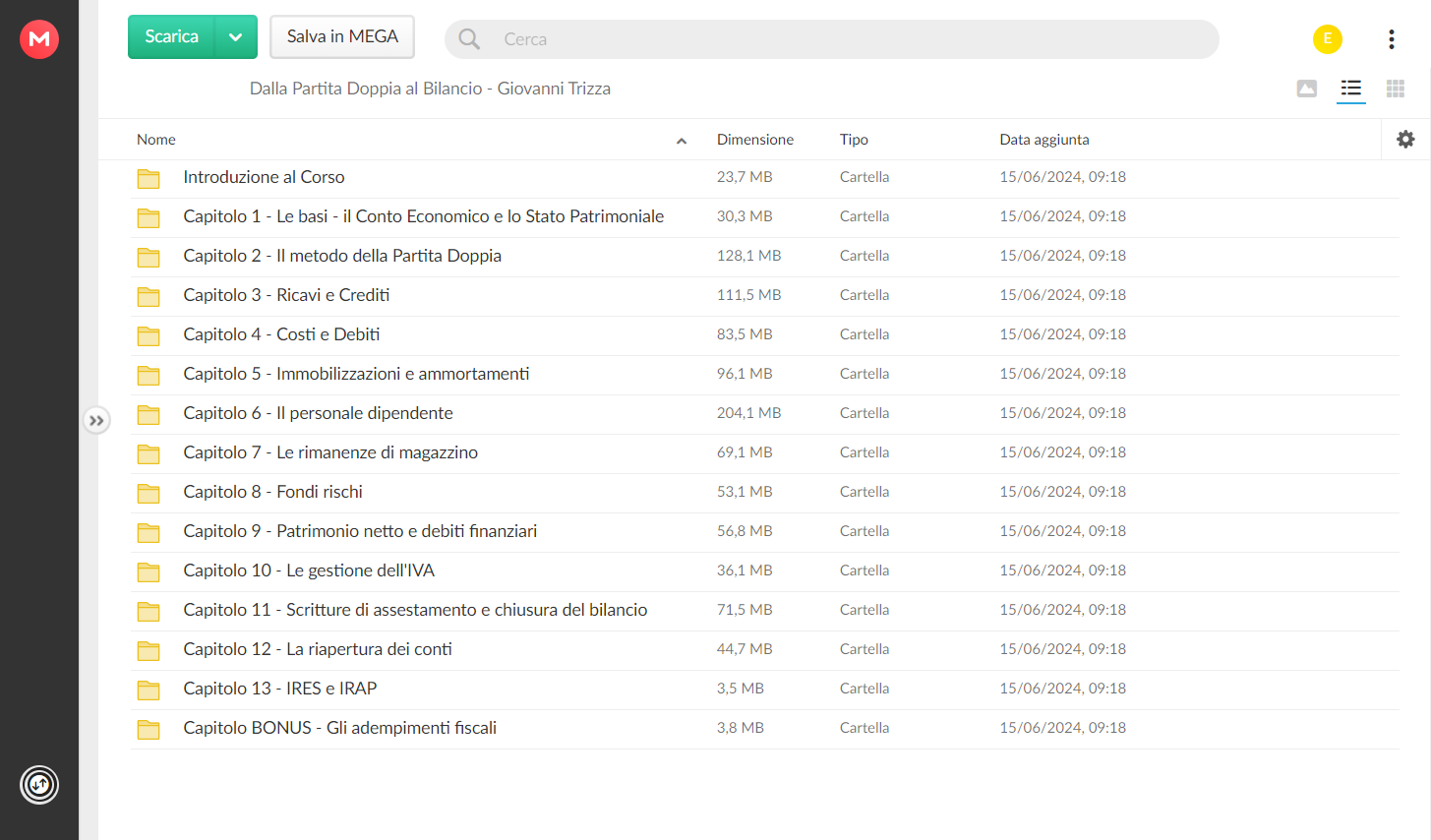Select Capitolo 9 folder icon
This screenshot has width=1431, height=840.
149,532
